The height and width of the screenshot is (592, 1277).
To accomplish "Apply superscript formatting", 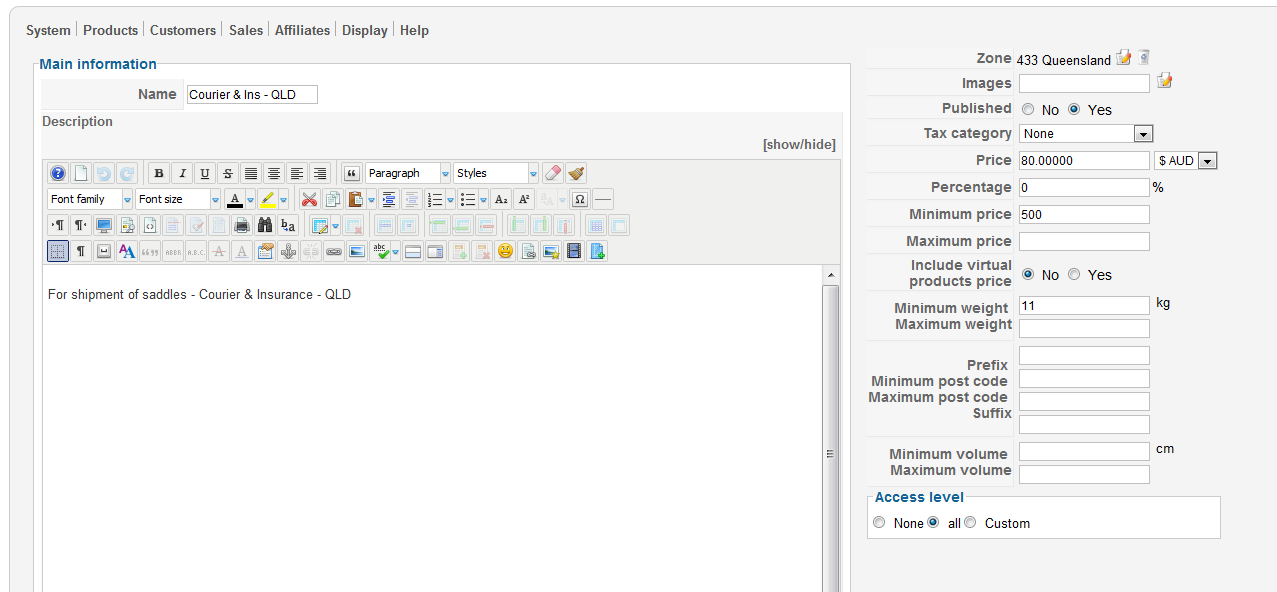I will point(524,199).
